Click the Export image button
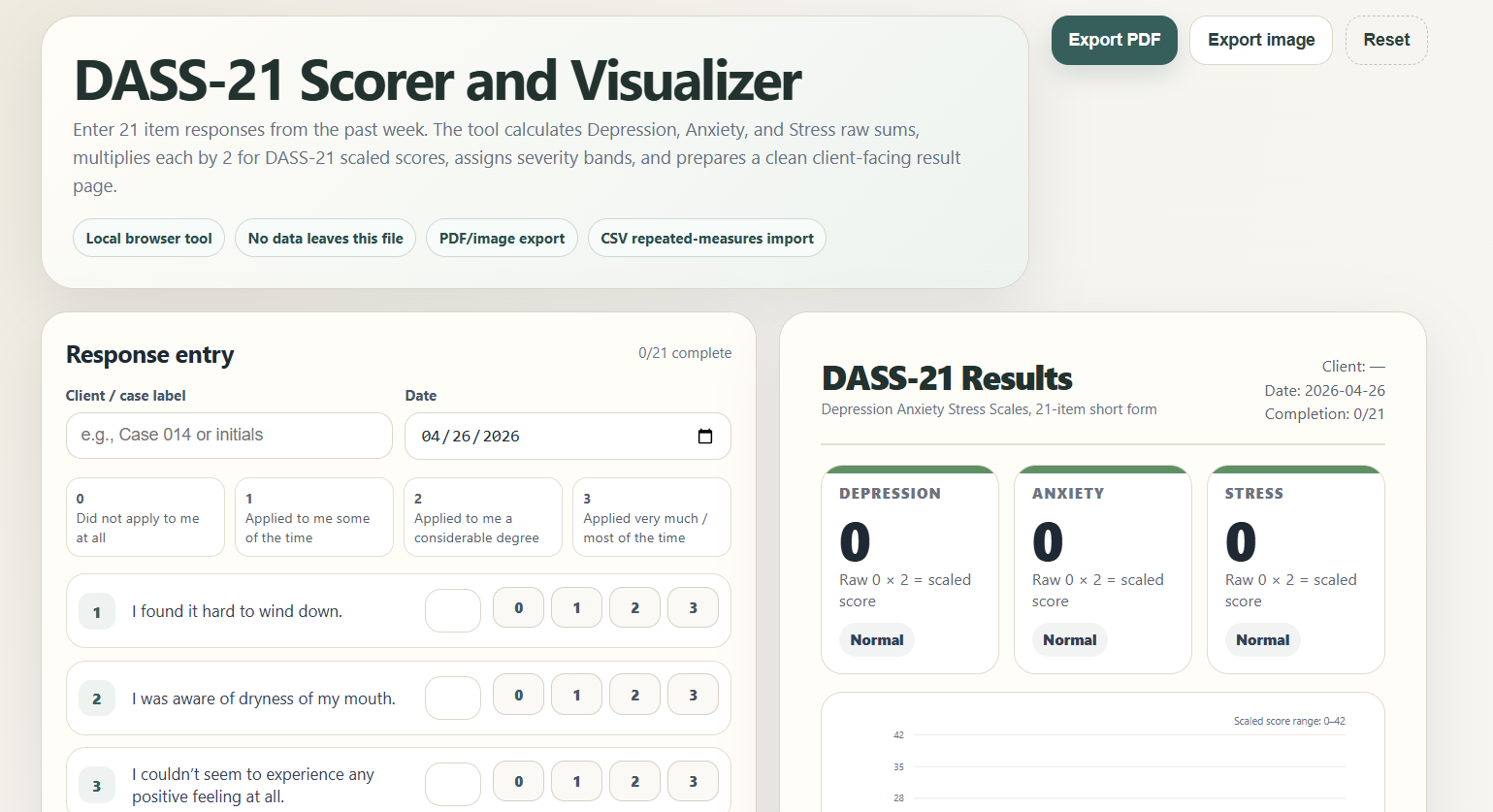Viewport: 1493px width, 812px height. (x=1260, y=40)
